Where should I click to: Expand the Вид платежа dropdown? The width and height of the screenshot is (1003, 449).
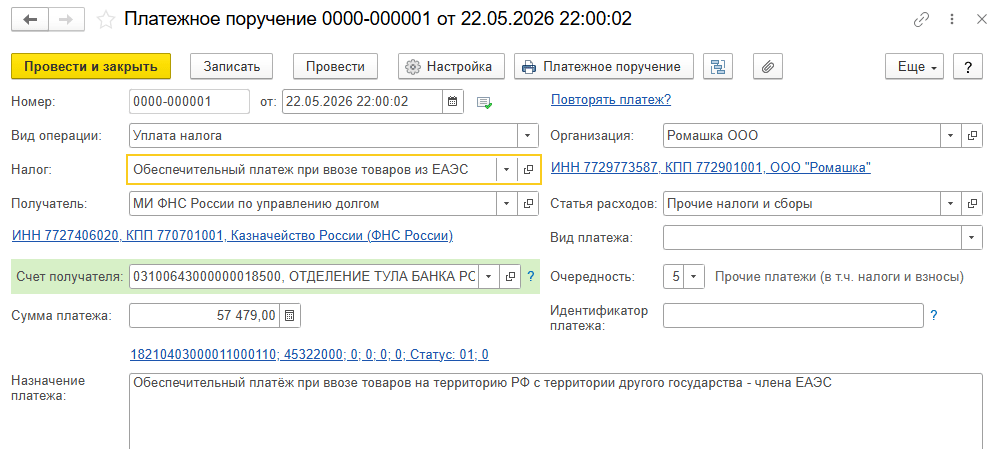tap(972, 238)
